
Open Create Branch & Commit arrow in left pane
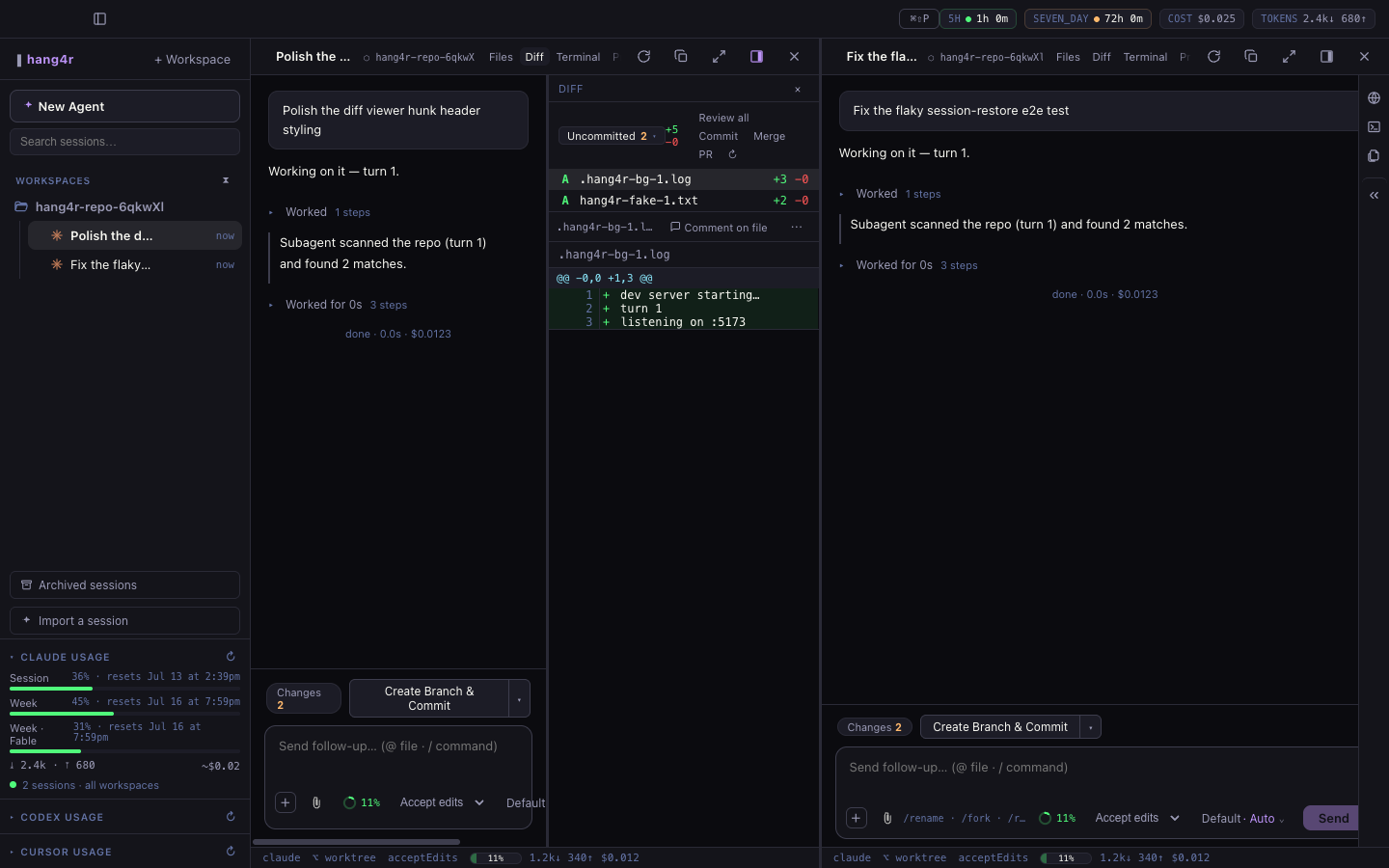pos(519,698)
